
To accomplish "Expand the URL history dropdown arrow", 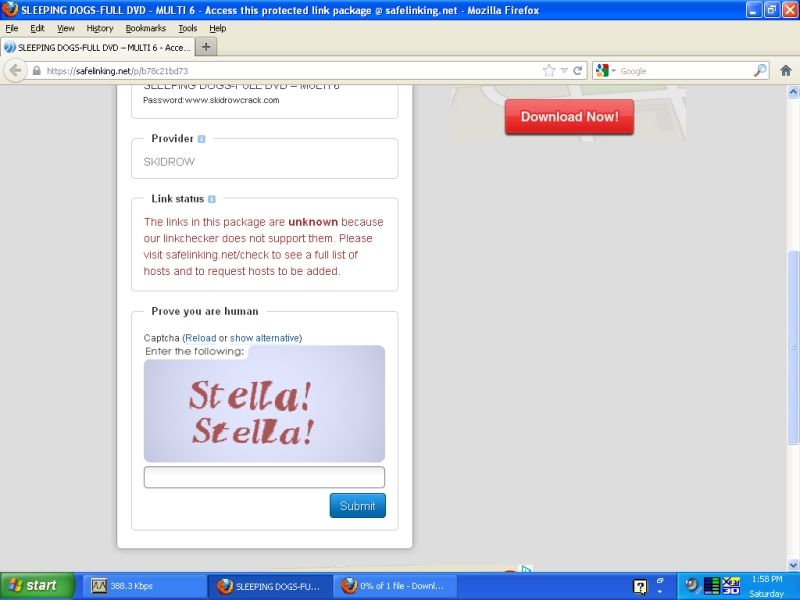I will click(x=564, y=71).
